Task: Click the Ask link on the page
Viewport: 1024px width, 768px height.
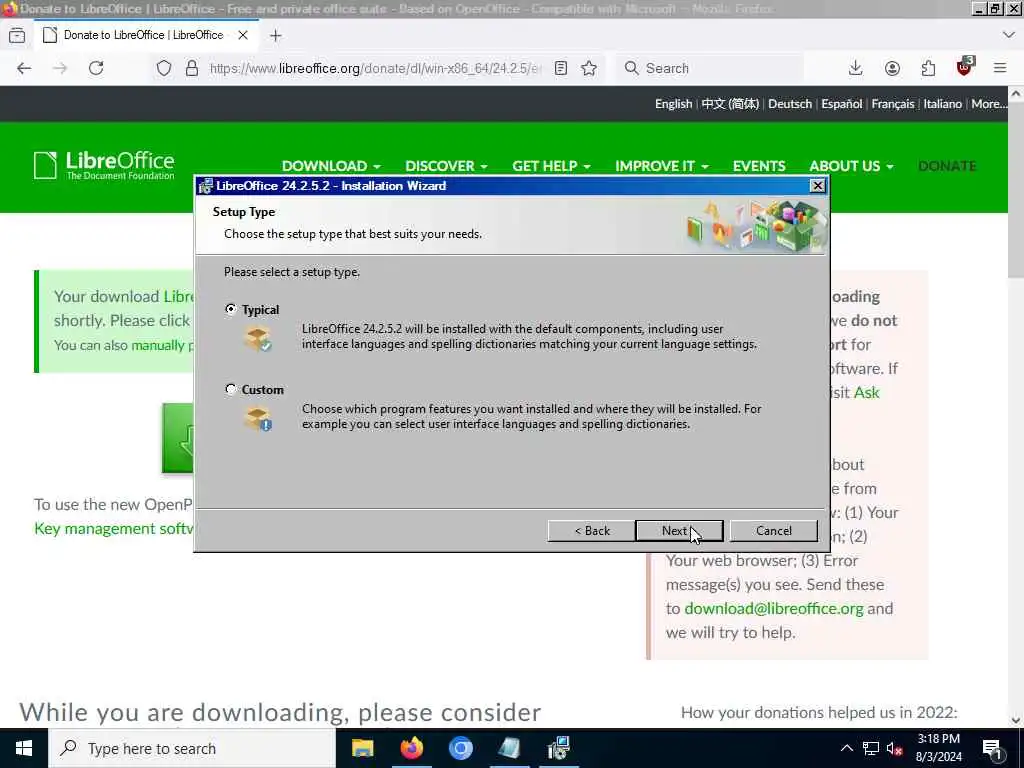Action: pos(867,392)
